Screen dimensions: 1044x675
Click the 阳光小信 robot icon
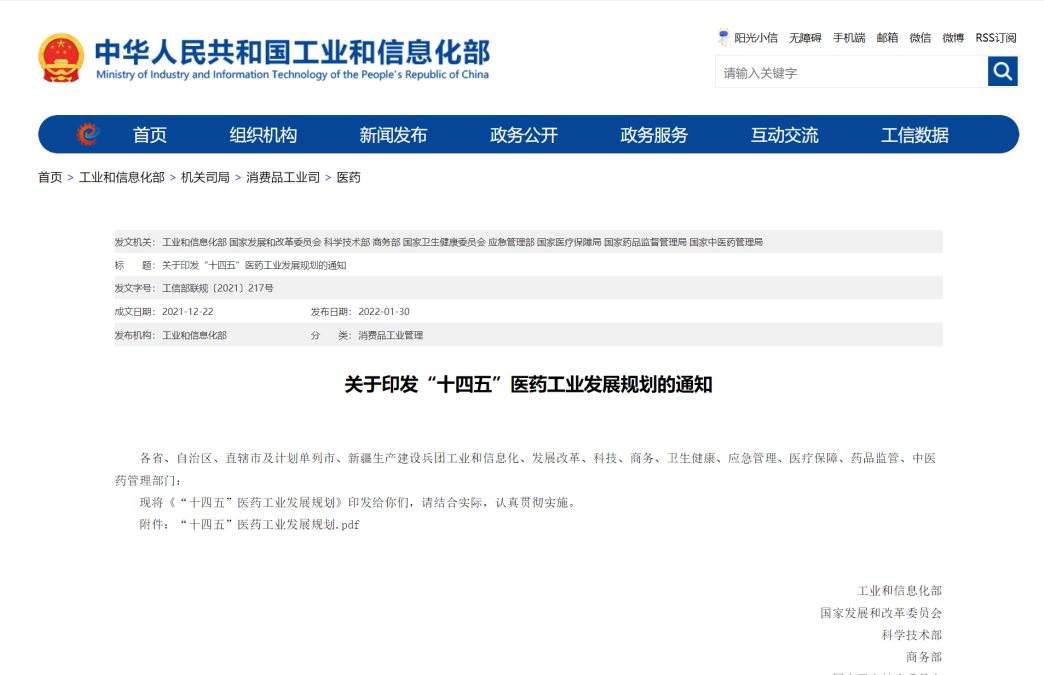723,38
